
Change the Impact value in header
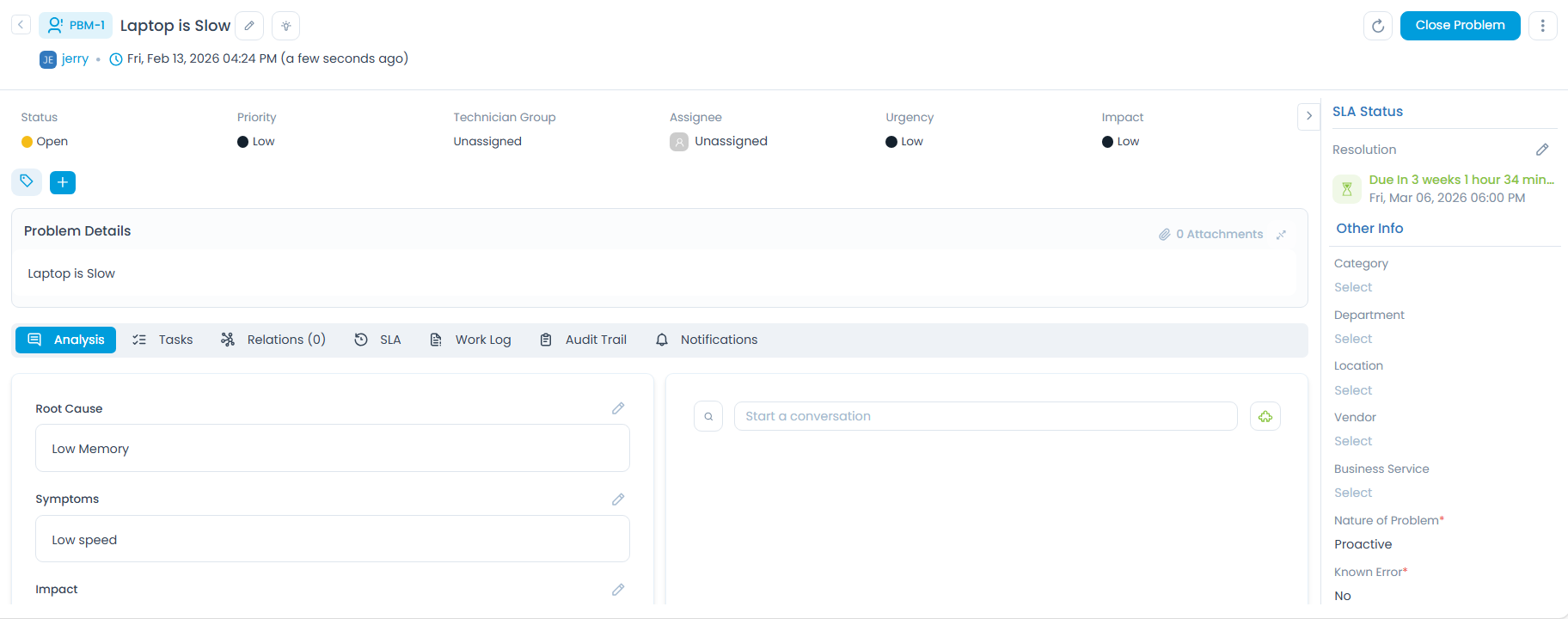click(x=1120, y=142)
